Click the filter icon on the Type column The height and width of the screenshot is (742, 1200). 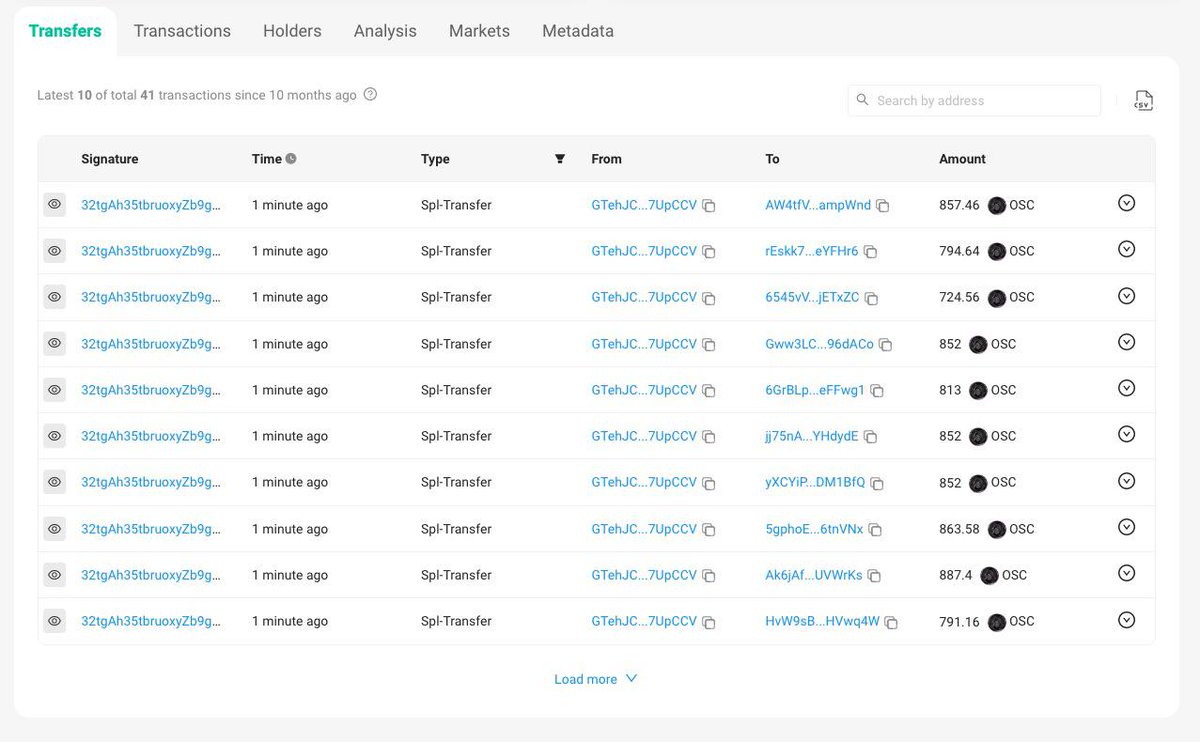point(560,158)
